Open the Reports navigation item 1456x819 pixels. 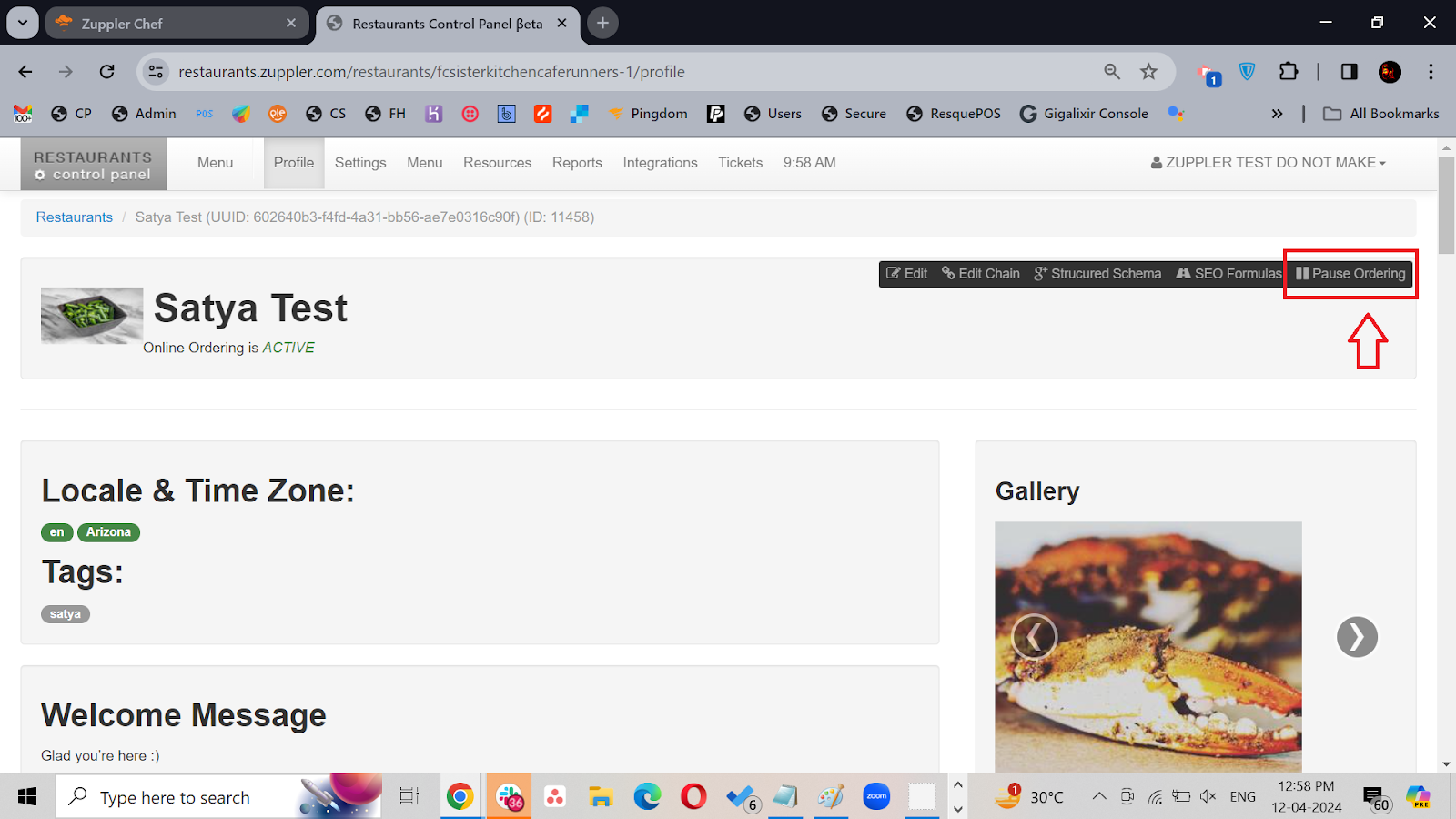[577, 163]
